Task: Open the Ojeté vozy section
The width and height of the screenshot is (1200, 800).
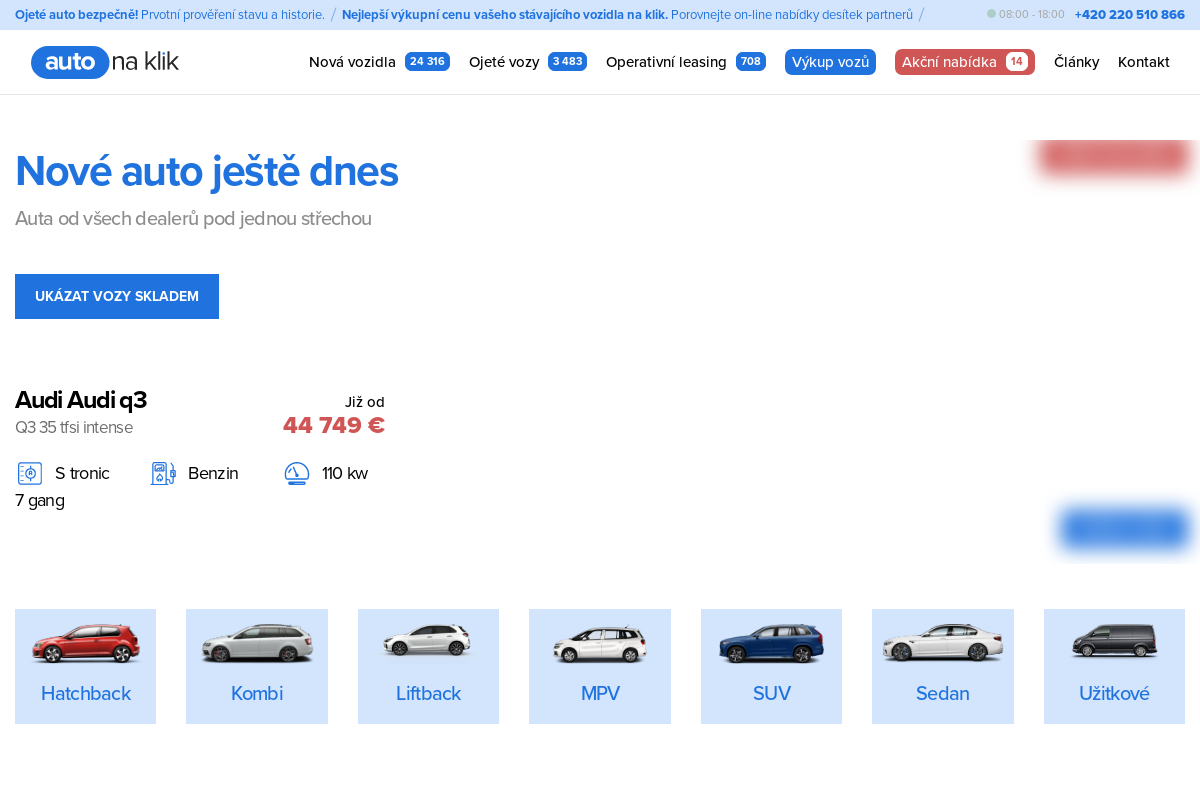Action: tap(504, 61)
